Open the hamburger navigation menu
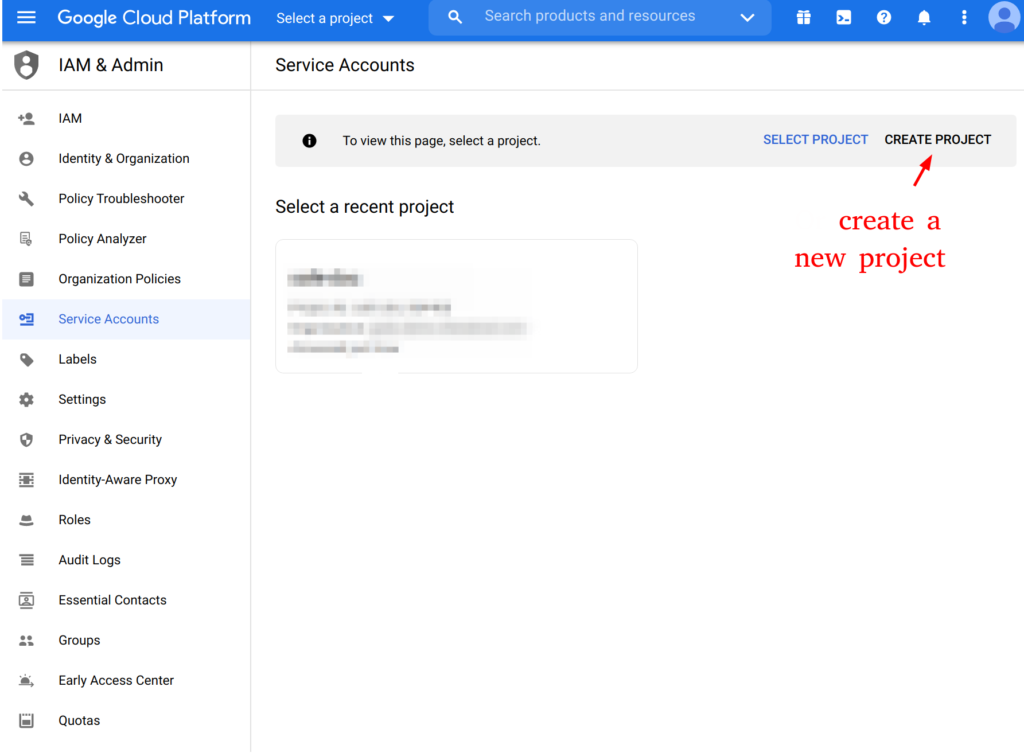This screenshot has height=753, width=1024. [26, 18]
